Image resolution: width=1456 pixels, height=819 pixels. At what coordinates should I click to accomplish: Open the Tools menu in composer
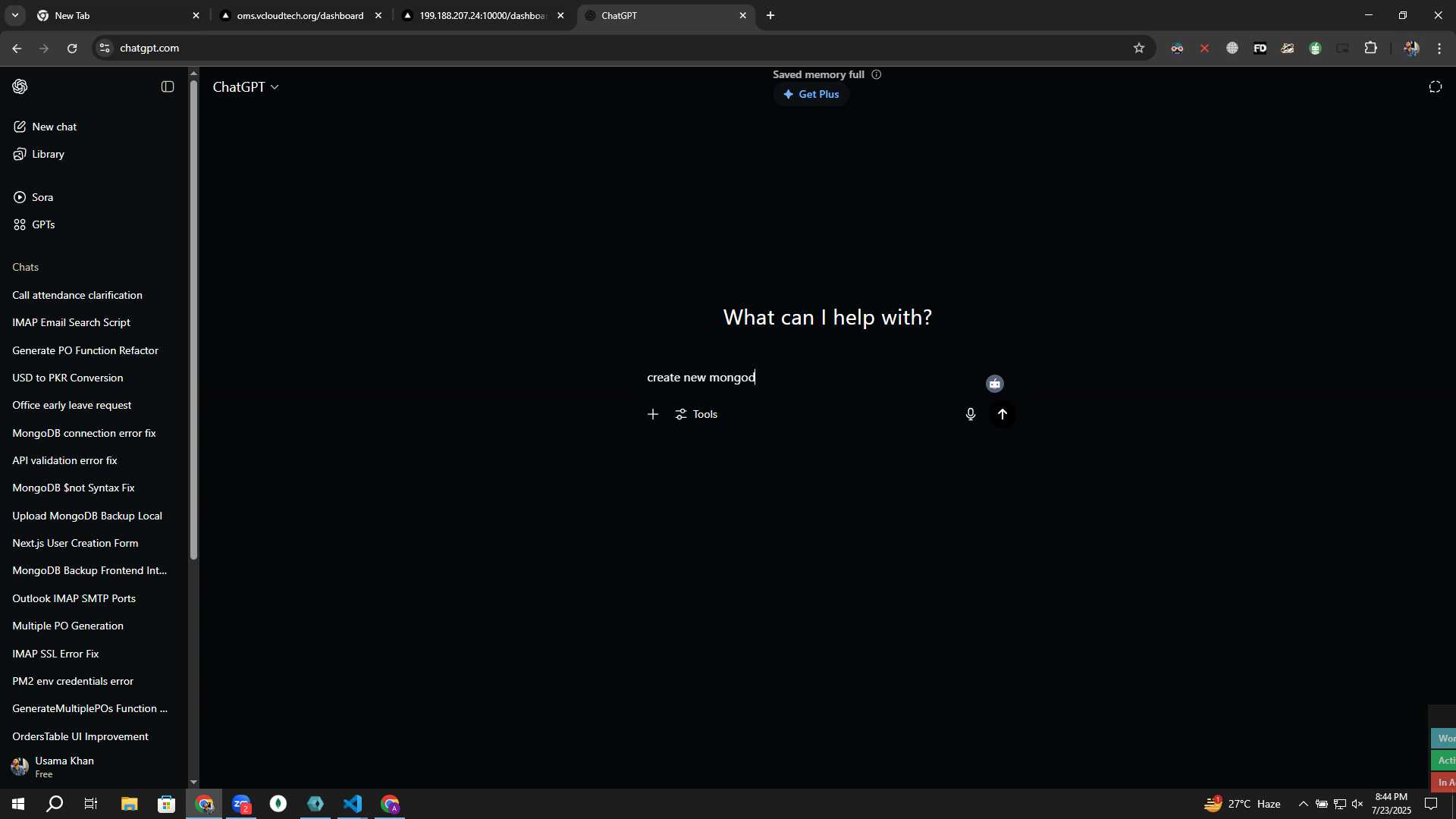pos(697,414)
